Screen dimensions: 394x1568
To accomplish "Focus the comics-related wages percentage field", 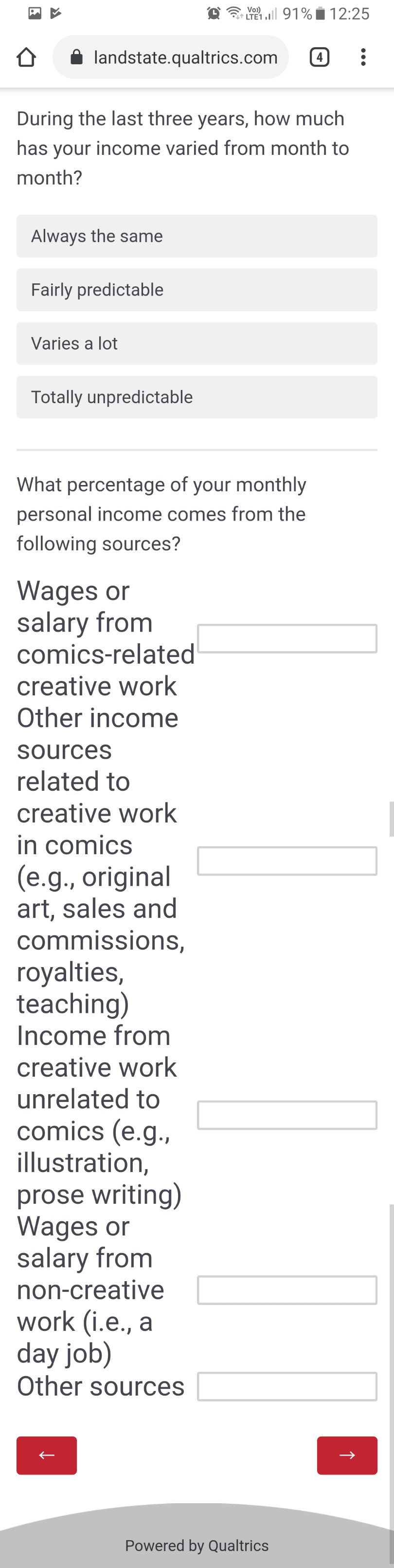I will click(x=287, y=638).
